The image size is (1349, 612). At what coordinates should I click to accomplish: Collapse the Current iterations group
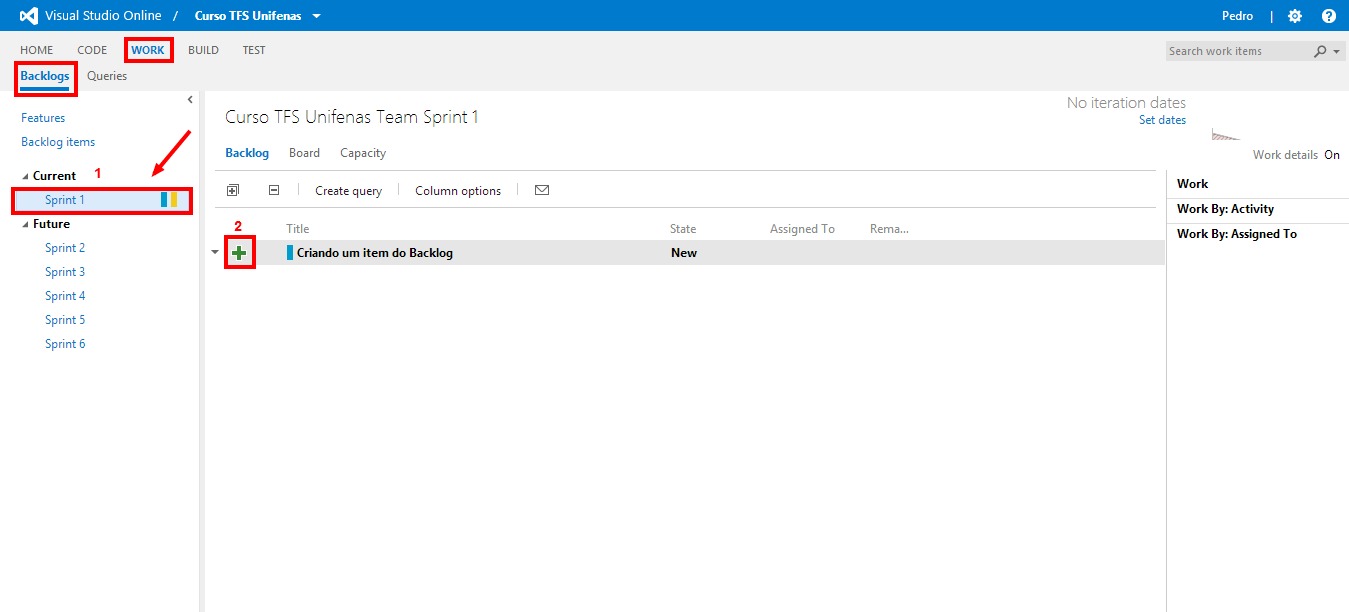click(x=26, y=176)
